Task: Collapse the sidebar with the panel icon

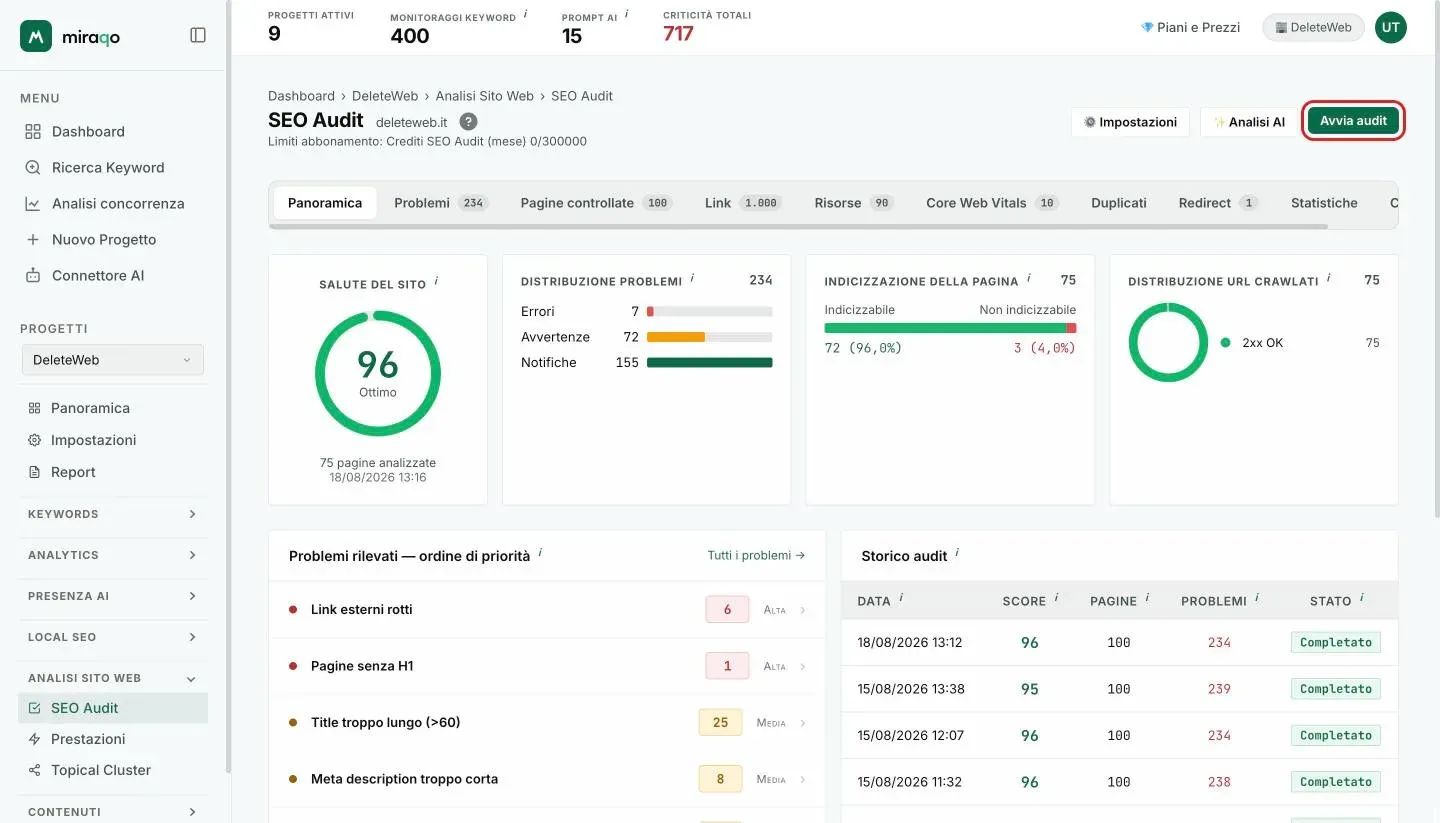Action: (198, 35)
